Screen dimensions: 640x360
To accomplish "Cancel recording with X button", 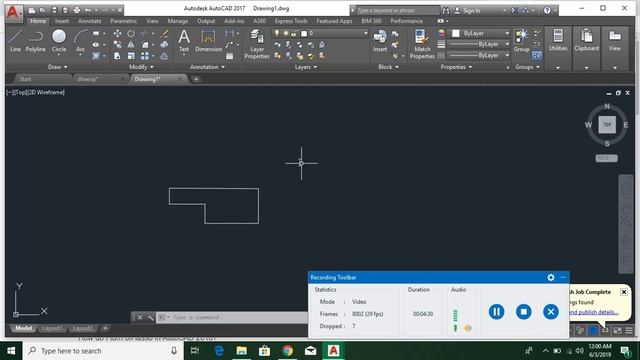I will click(x=551, y=312).
